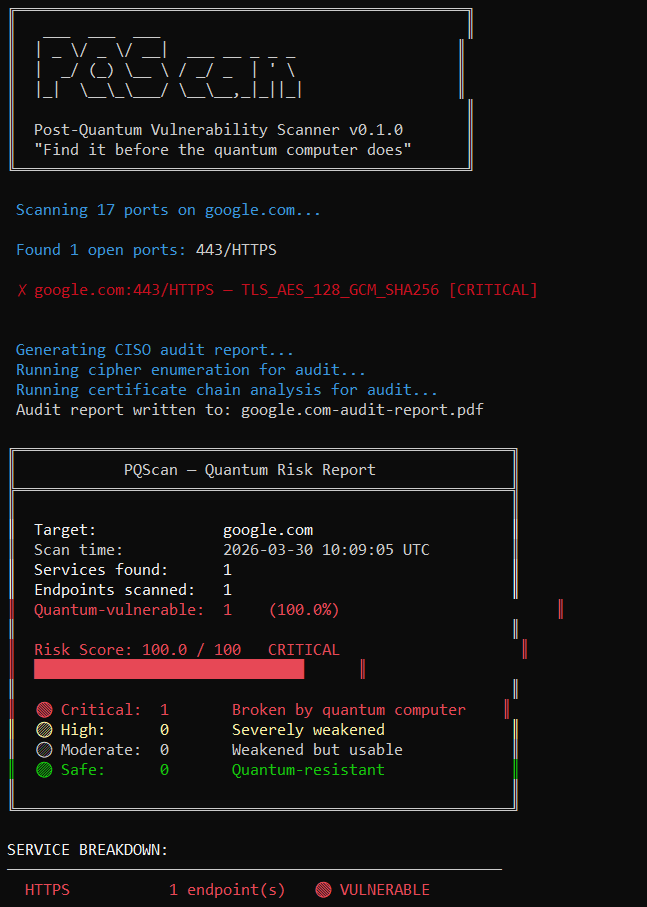Click the 'SERVICE BREAKDOWN:' heading
647x907 pixels.
tap(88, 850)
